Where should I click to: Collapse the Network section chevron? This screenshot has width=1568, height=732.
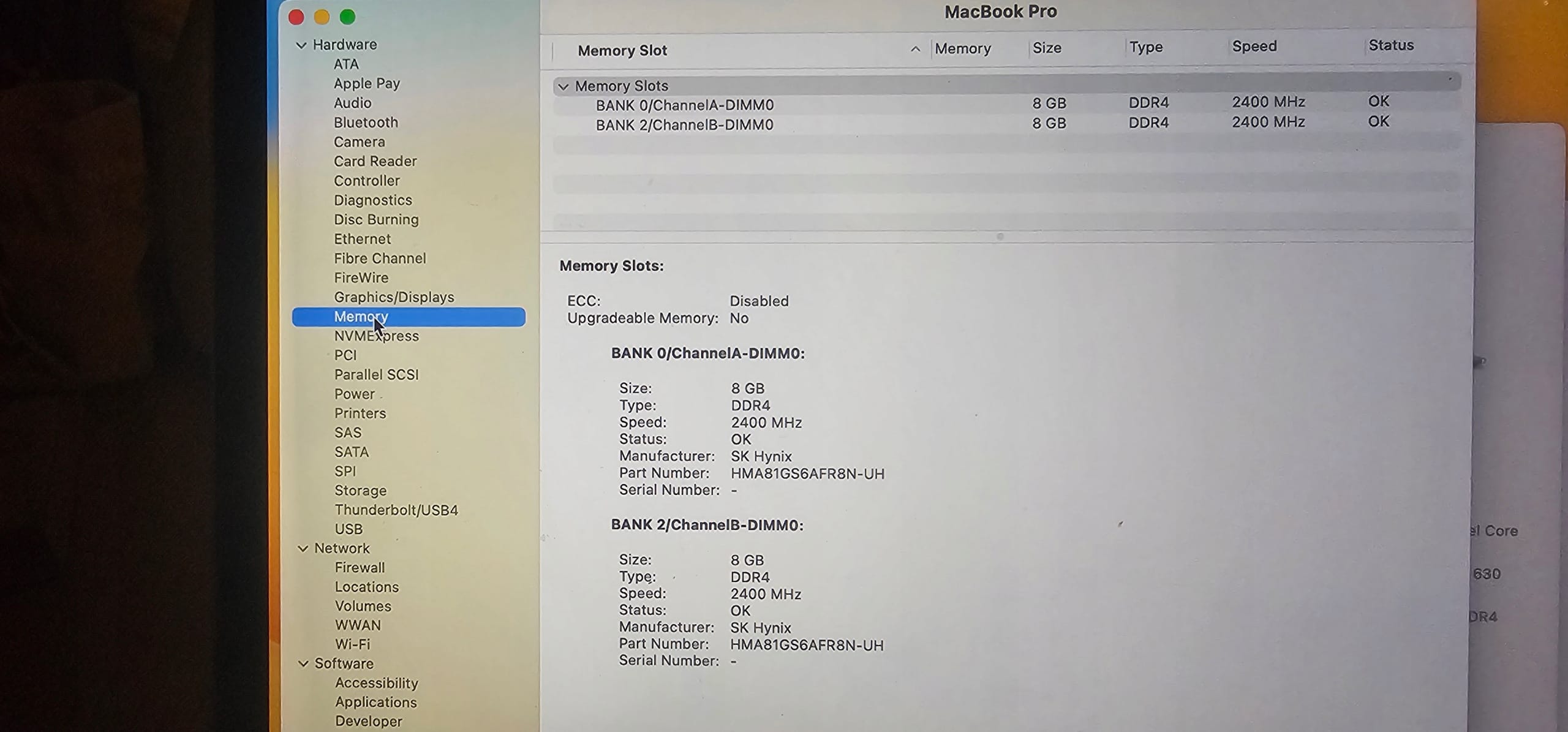(x=303, y=549)
